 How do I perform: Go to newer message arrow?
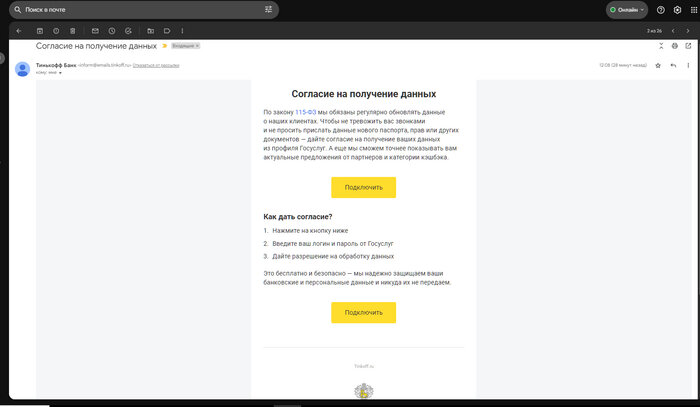coord(673,31)
